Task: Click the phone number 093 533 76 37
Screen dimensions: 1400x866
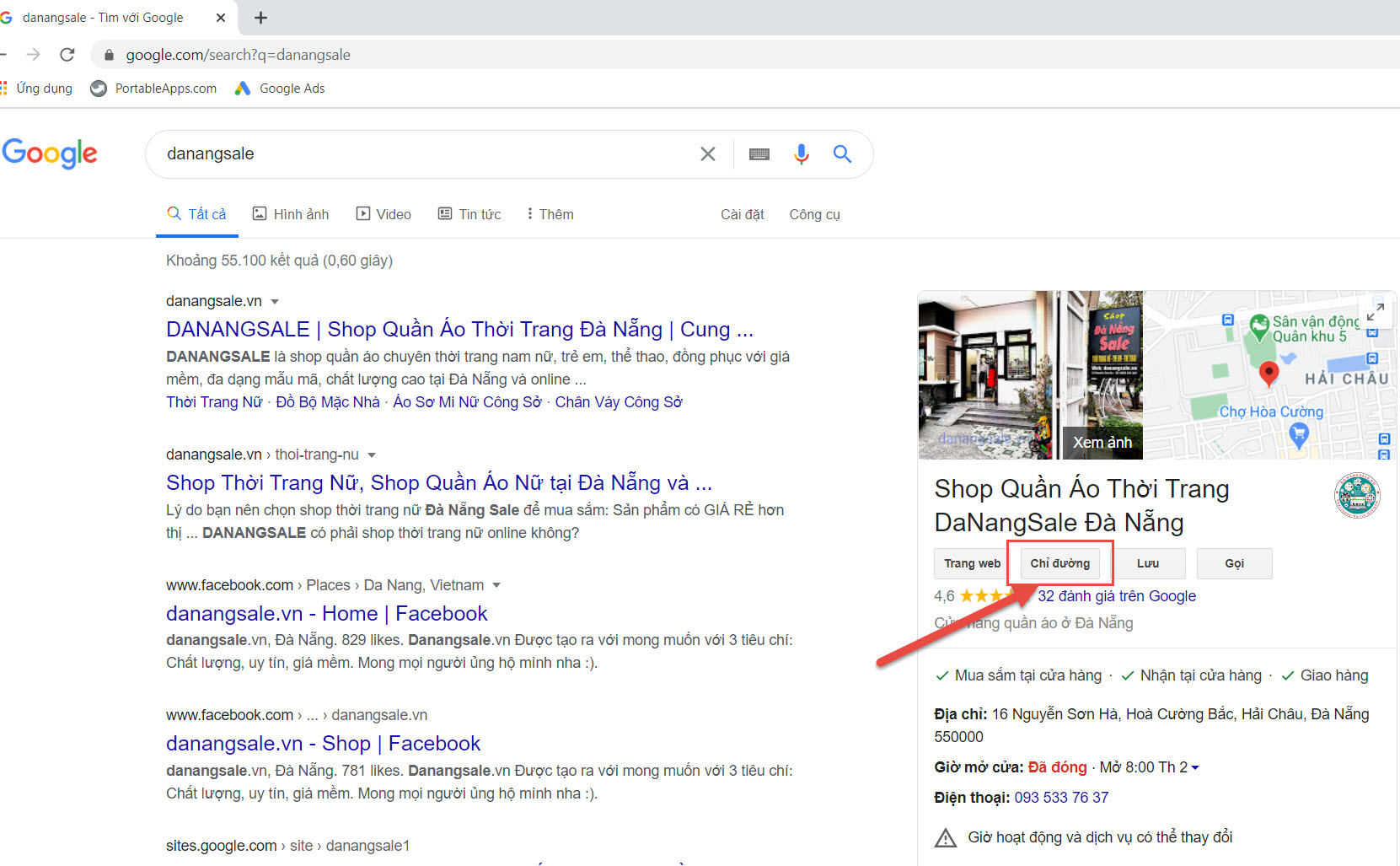Action: pyautogui.click(x=1061, y=798)
